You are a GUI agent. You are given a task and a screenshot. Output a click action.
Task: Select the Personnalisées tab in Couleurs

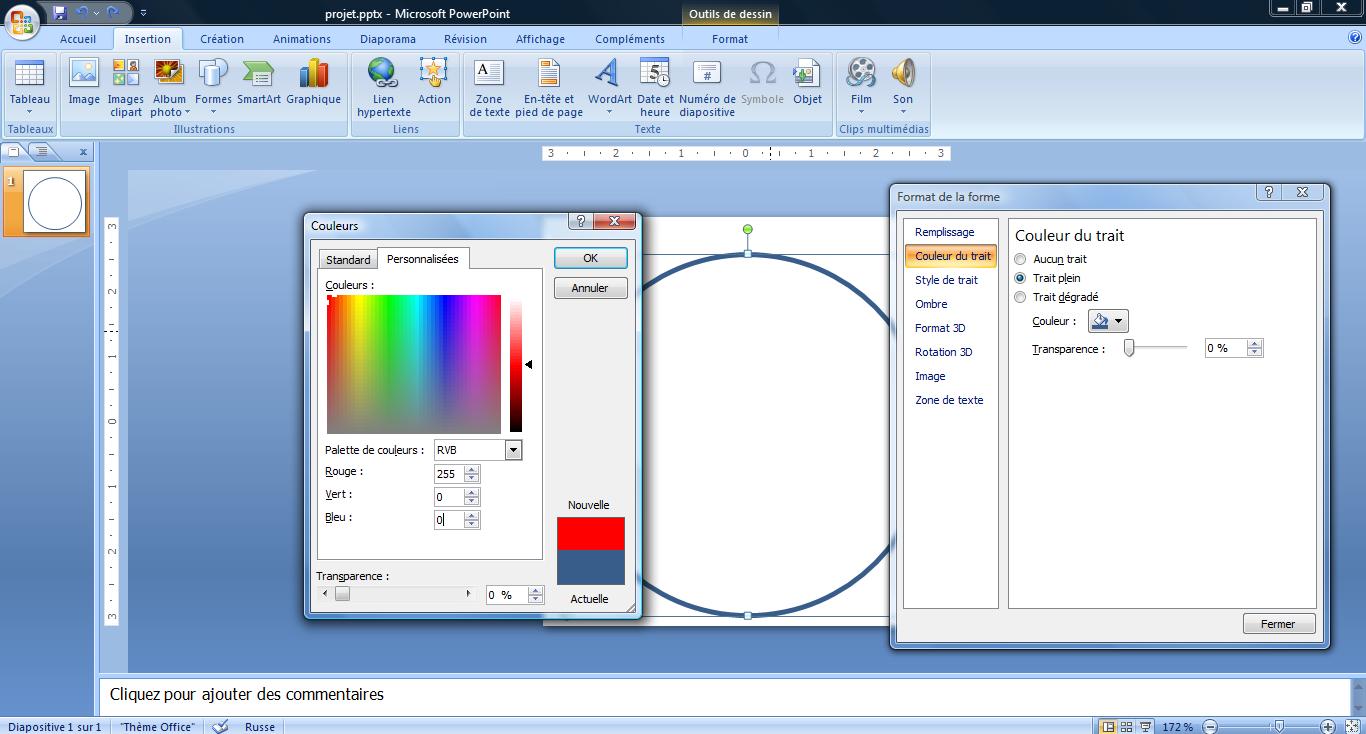(423, 259)
